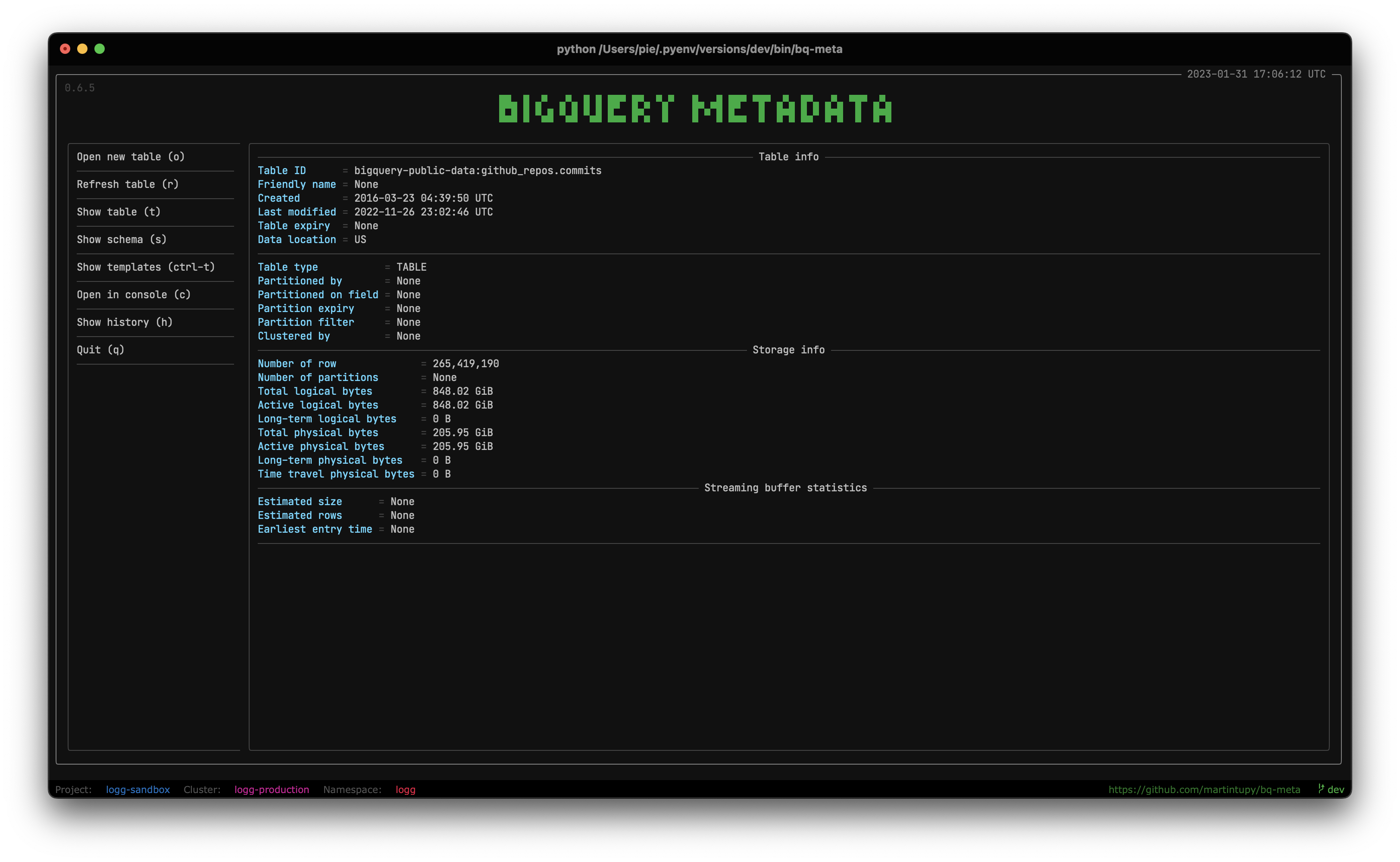Click Open in console (c)
The width and height of the screenshot is (1400, 862).
(x=133, y=295)
